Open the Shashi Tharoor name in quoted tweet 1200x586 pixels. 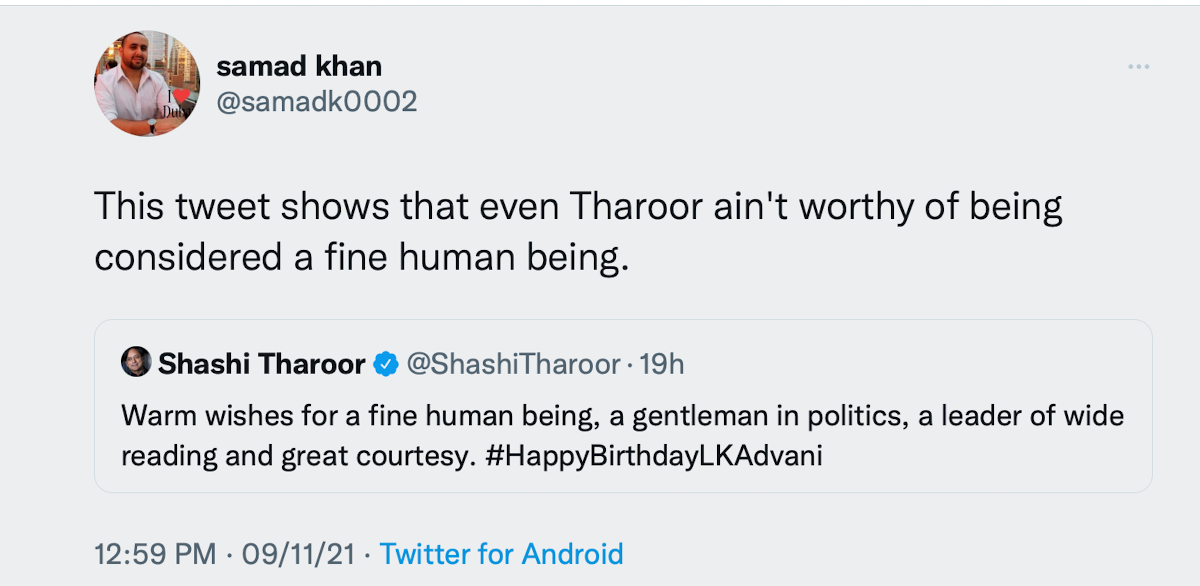(x=262, y=365)
